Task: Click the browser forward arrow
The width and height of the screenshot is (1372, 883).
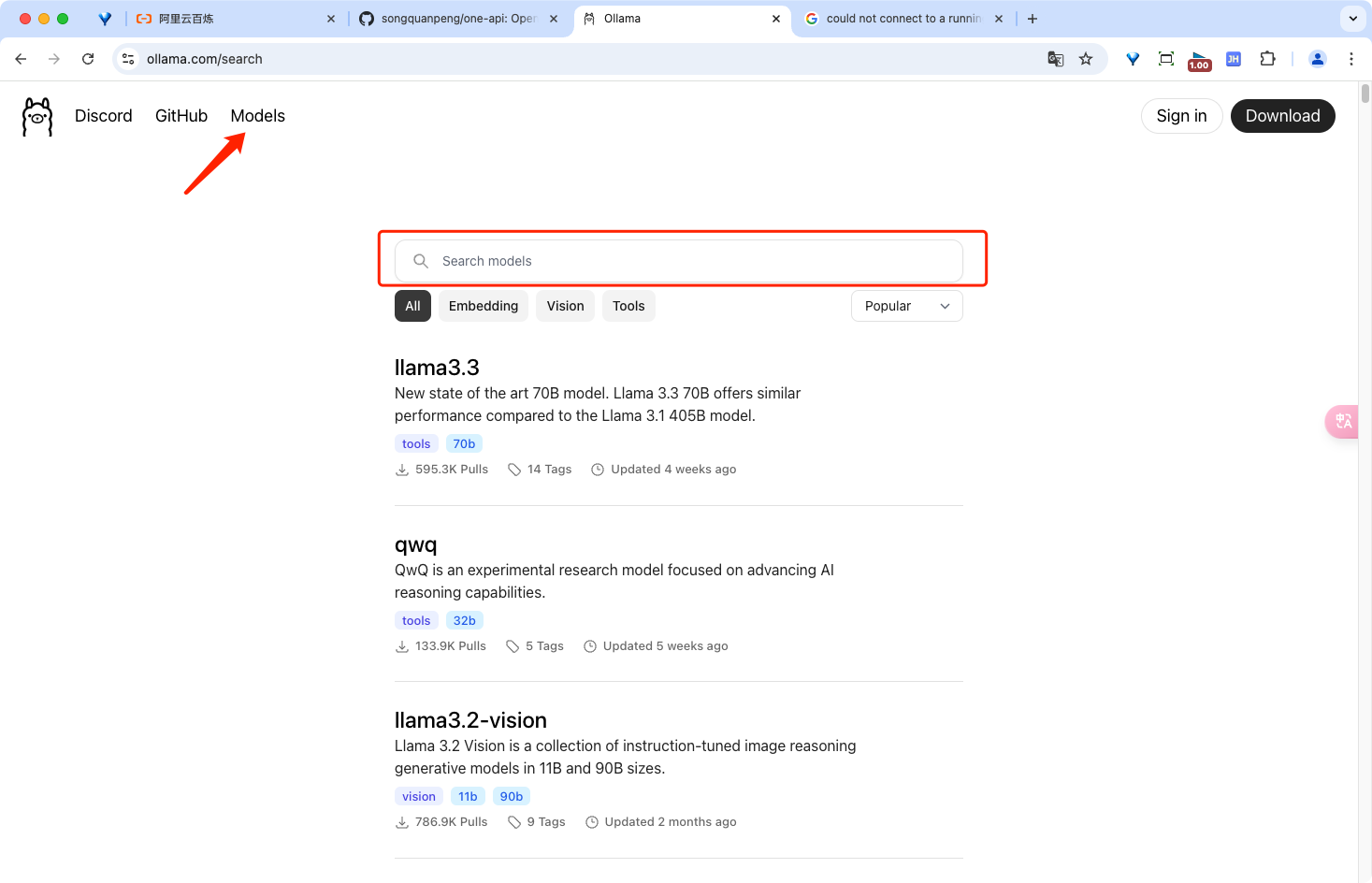Action: 54,59
